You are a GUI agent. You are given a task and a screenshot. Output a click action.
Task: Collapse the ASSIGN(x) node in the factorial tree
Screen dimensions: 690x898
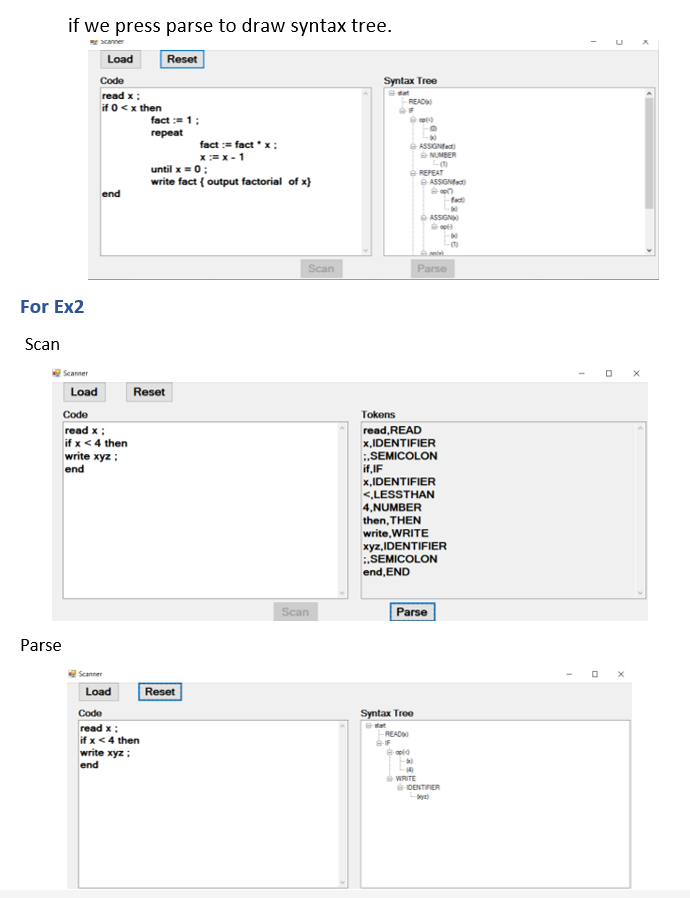point(424,218)
